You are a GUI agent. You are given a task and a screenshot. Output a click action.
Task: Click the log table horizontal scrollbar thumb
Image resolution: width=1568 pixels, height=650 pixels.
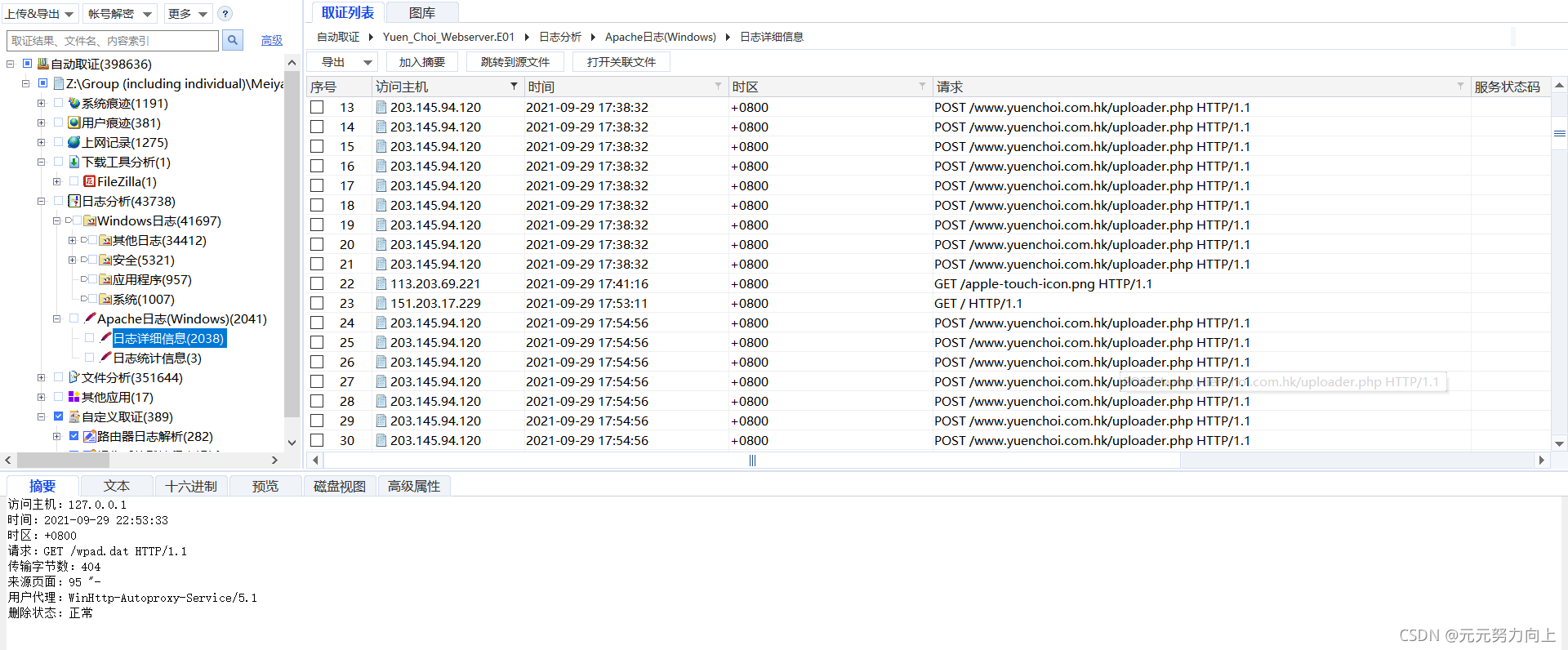tap(751, 461)
